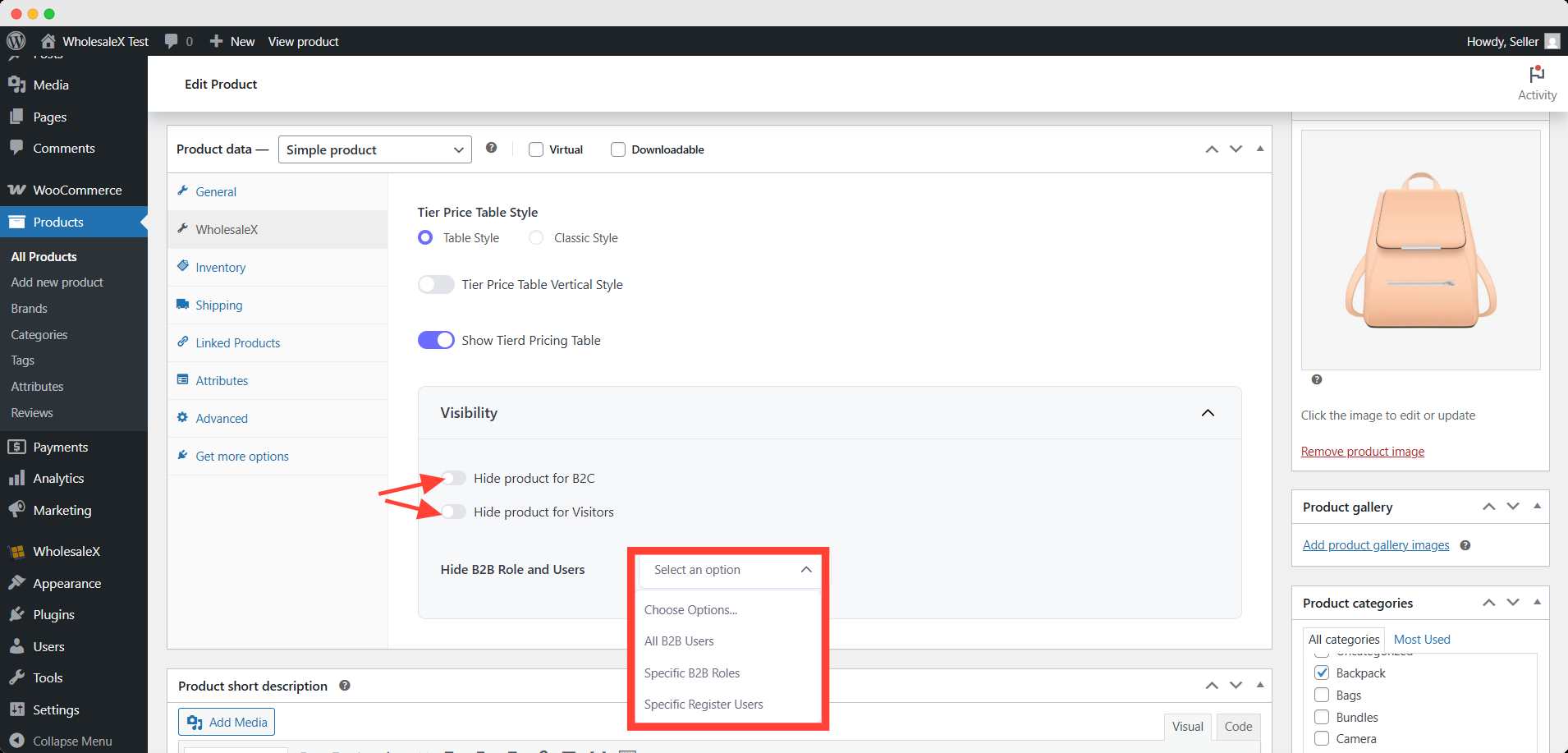The image size is (1568, 753).
Task: Move Product data panel down
Action: tap(1236, 149)
